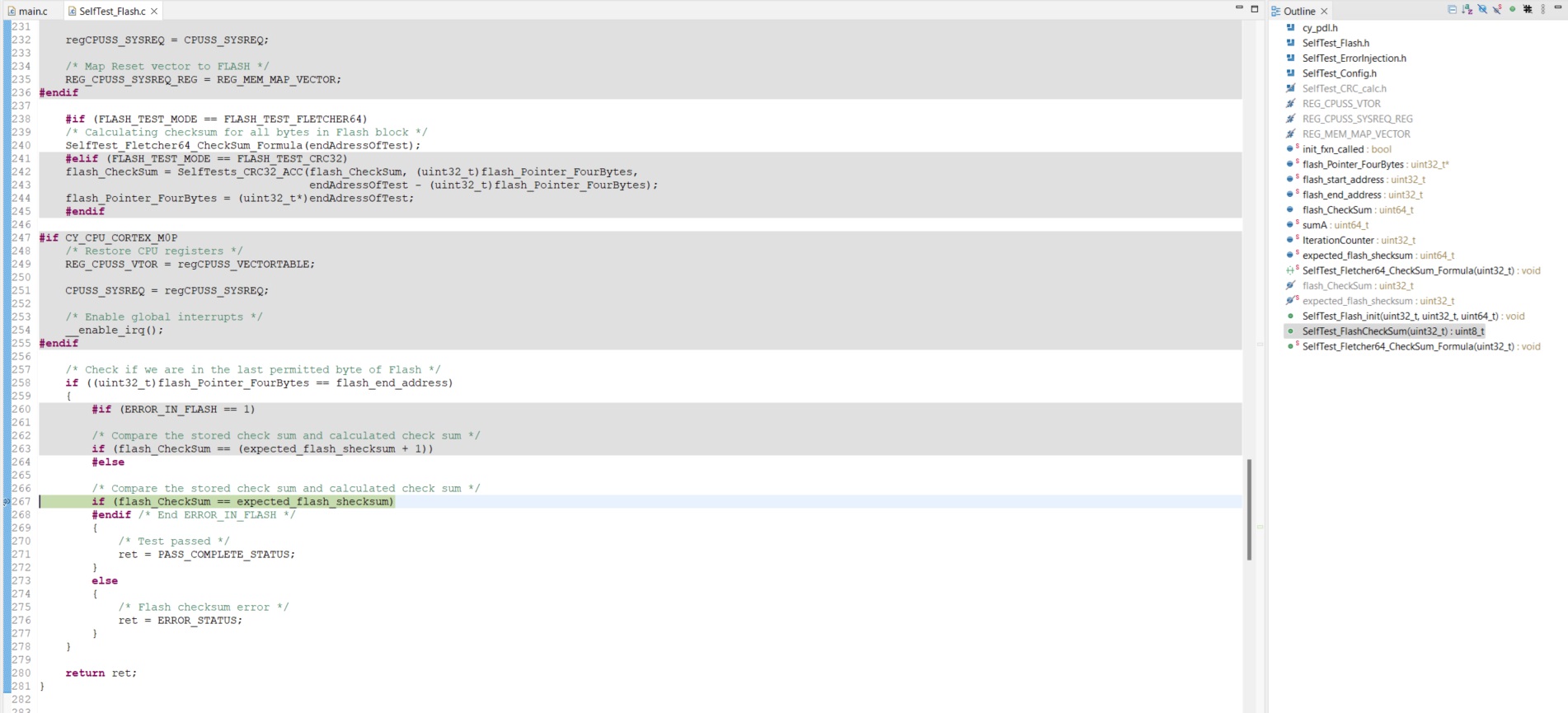Click variable icon beside init_fxn_called
The height and width of the screenshot is (713, 1568).
click(x=1291, y=149)
